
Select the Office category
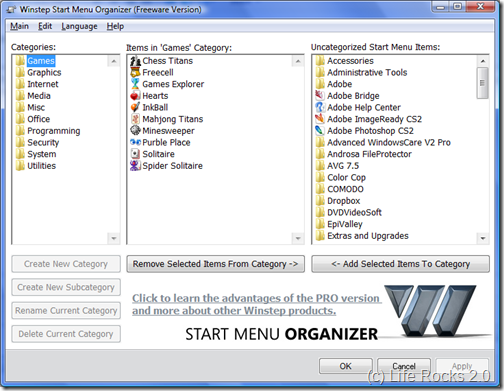(39, 119)
